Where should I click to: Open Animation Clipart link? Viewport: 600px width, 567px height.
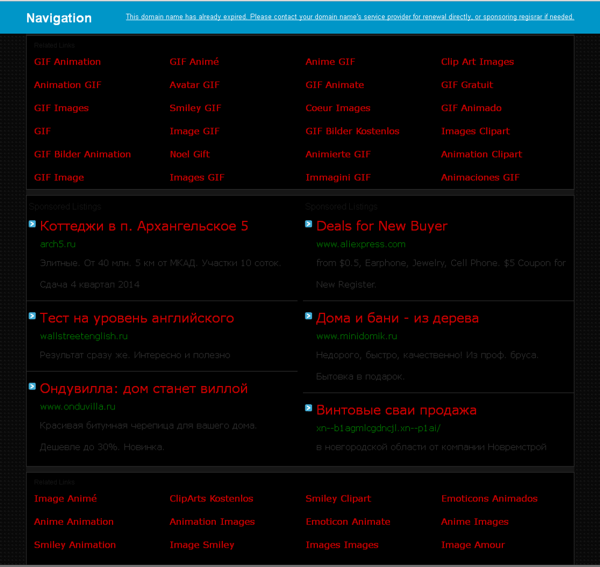481,154
